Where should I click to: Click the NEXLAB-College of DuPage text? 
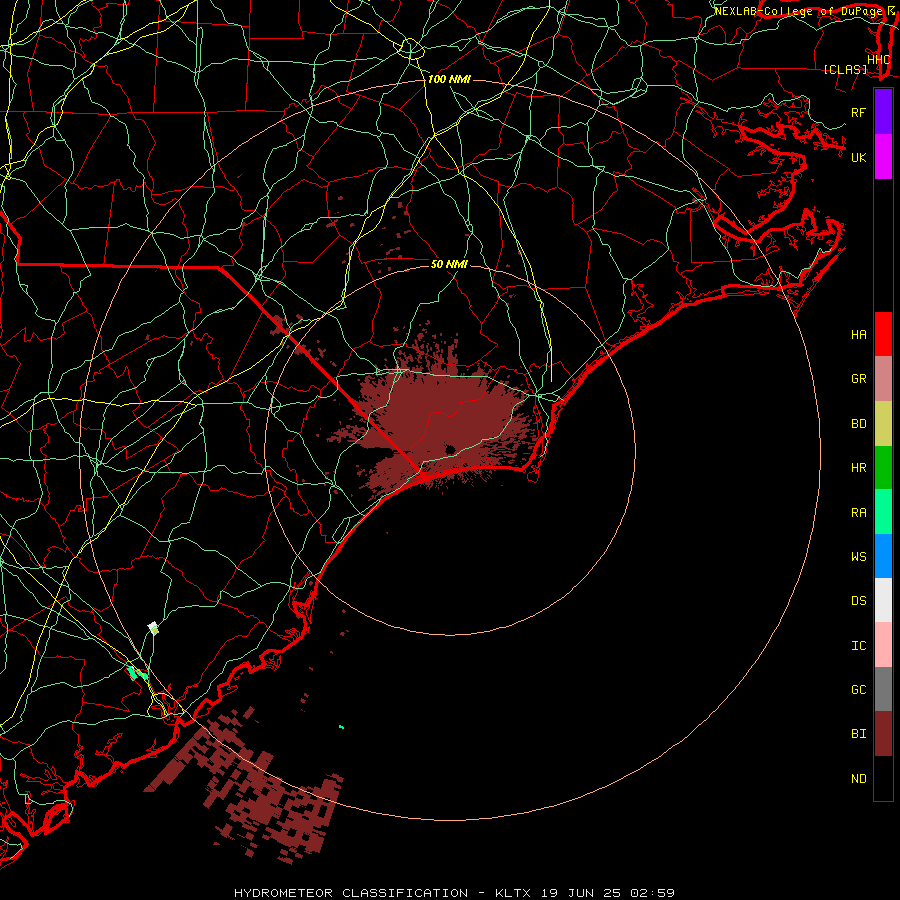(x=798, y=11)
